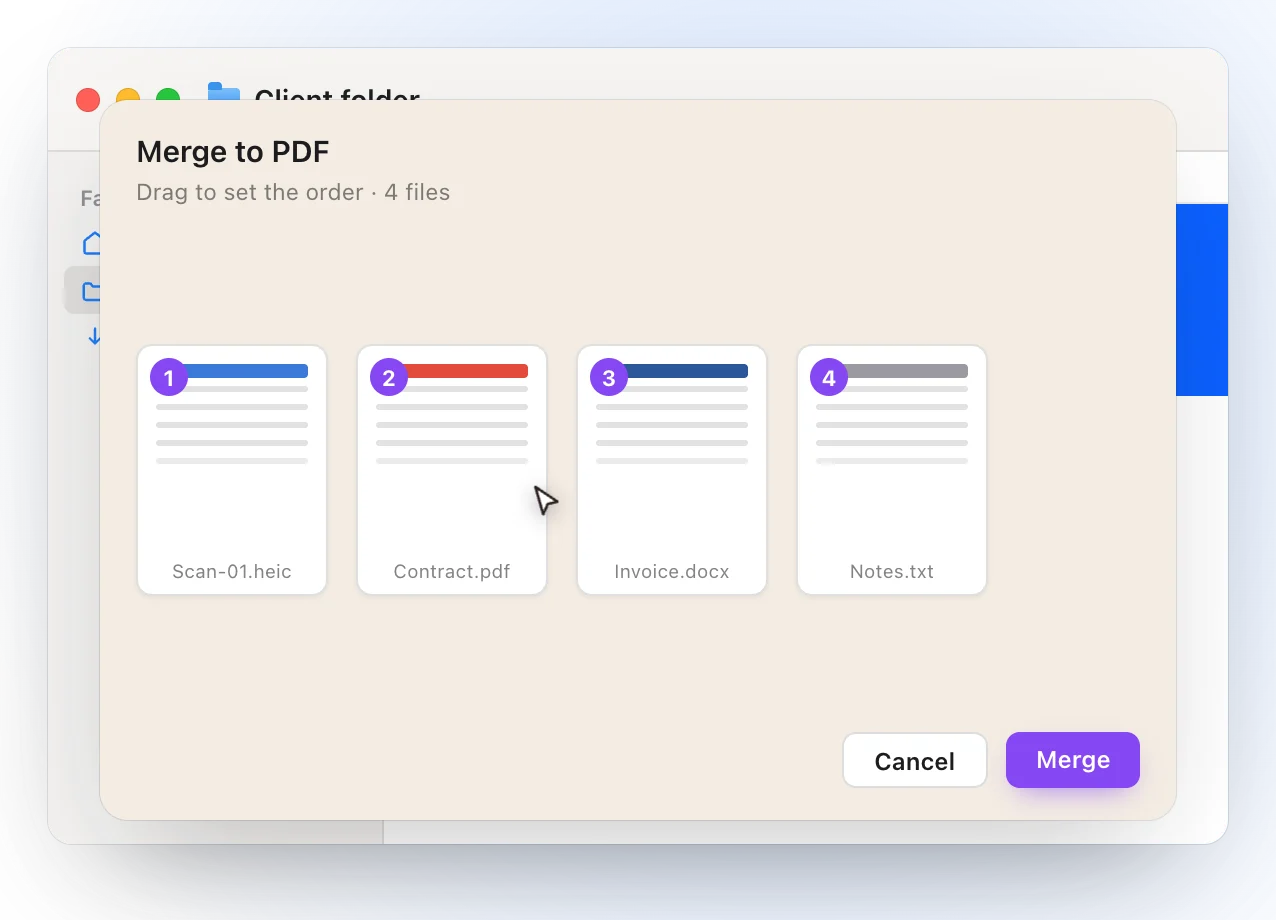This screenshot has height=920, width=1276.
Task: Select the Invoice.docx file card
Action: pos(672,470)
